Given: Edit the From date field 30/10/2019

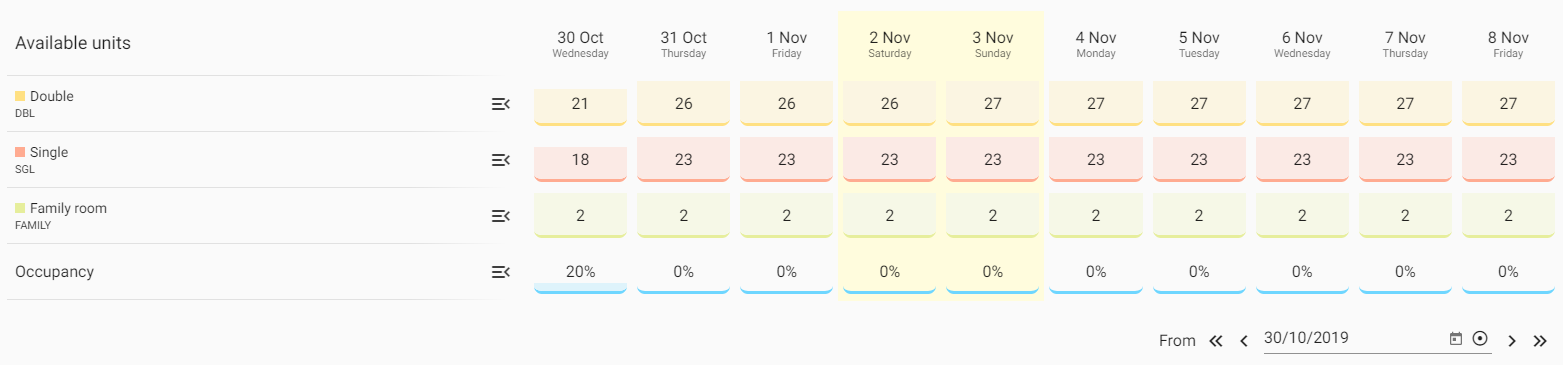Looking at the screenshot, I should [1353, 338].
